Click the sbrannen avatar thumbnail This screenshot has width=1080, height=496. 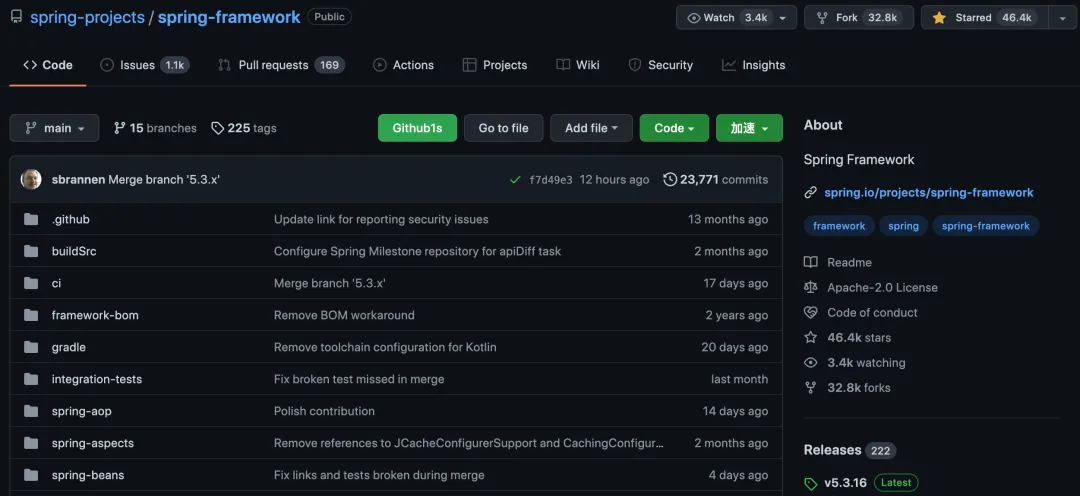(x=31, y=179)
